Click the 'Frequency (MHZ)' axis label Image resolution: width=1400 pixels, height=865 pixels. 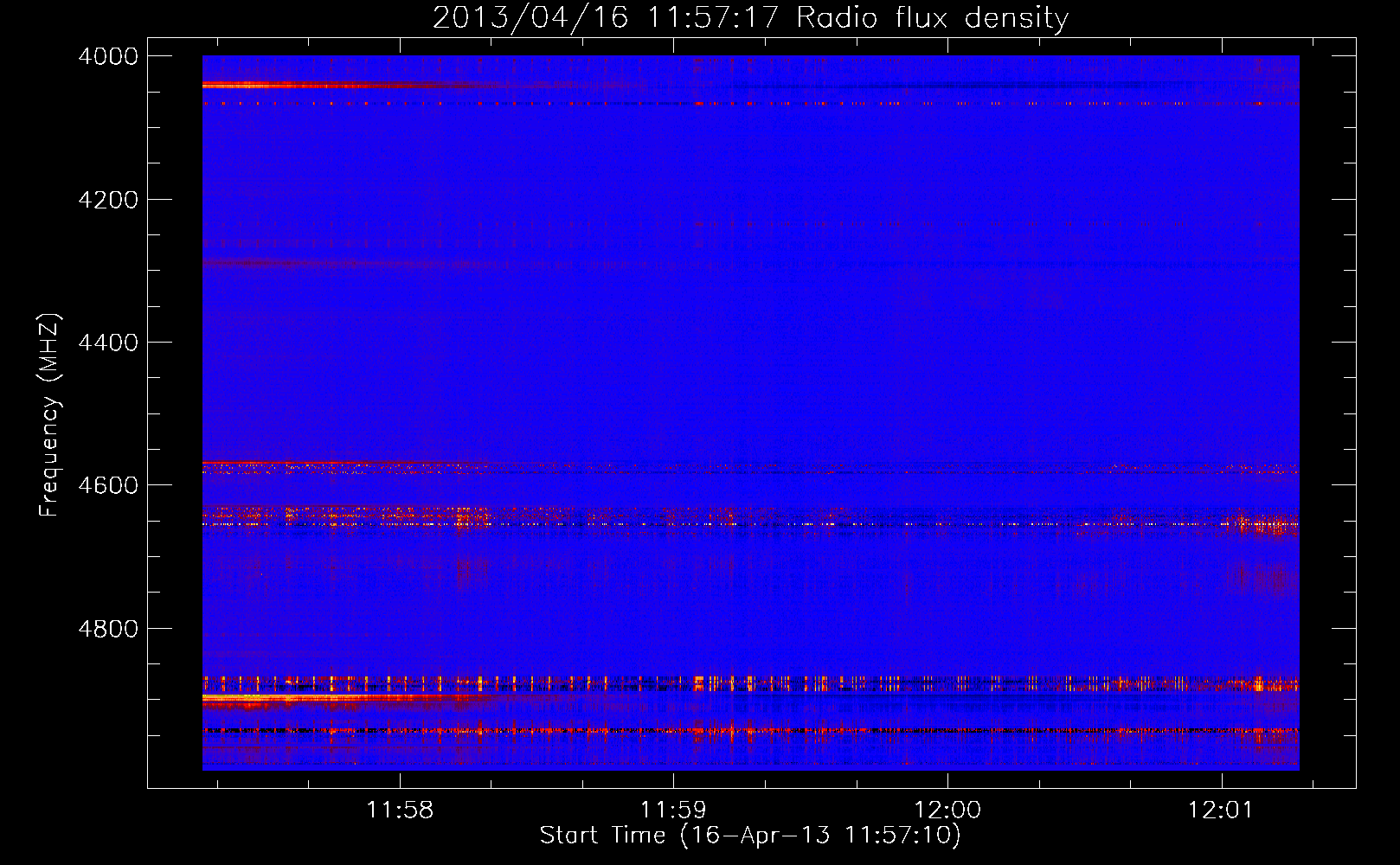pos(50,415)
